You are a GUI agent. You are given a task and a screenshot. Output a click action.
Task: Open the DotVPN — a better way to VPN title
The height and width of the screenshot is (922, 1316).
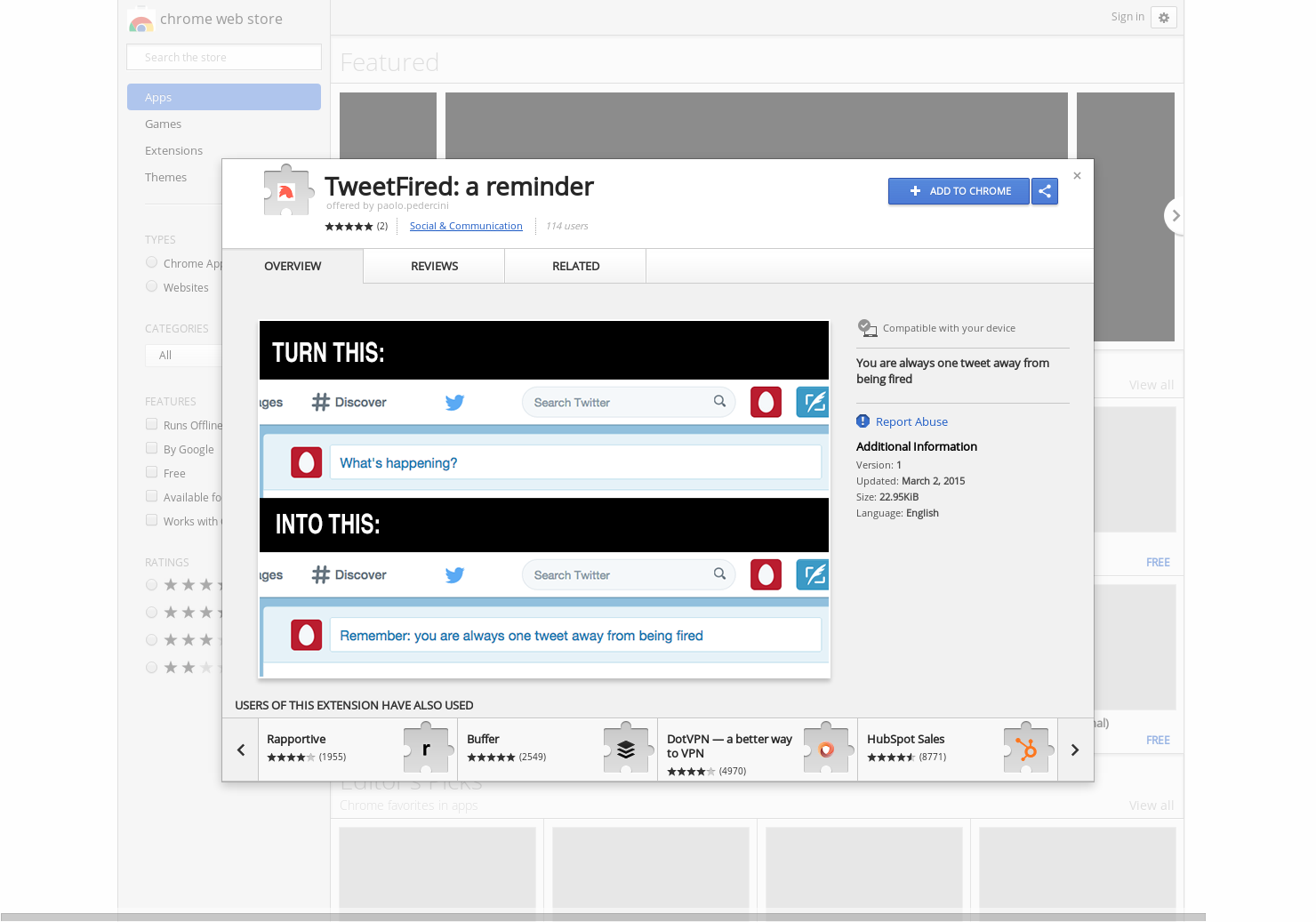coord(729,746)
